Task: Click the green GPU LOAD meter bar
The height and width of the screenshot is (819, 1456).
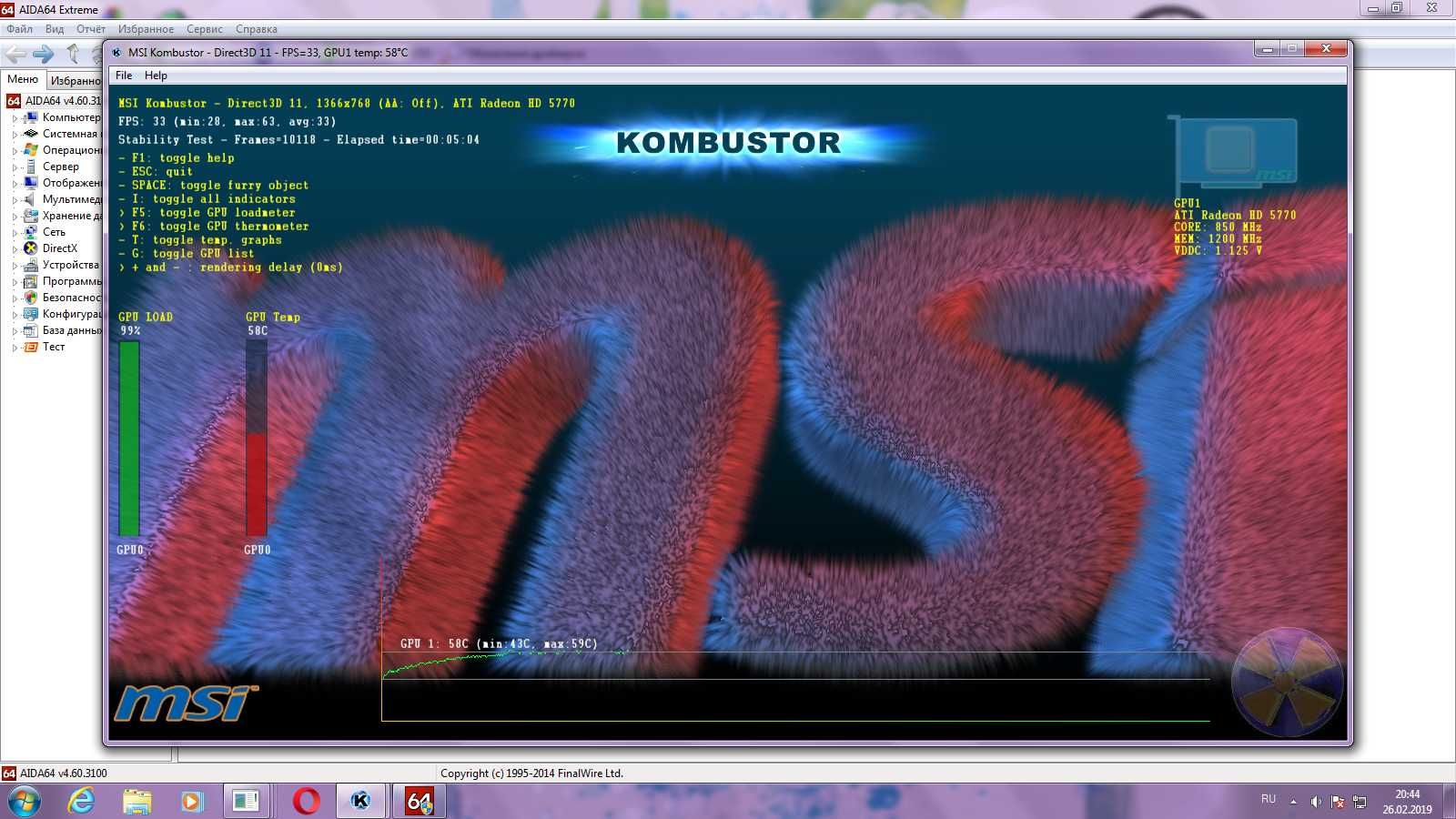Action: click(129, 439)
